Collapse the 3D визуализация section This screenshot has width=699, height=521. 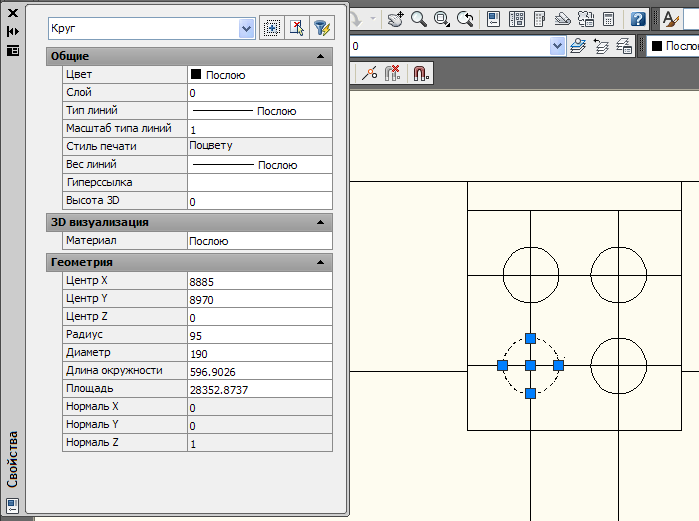pos(320,222)
